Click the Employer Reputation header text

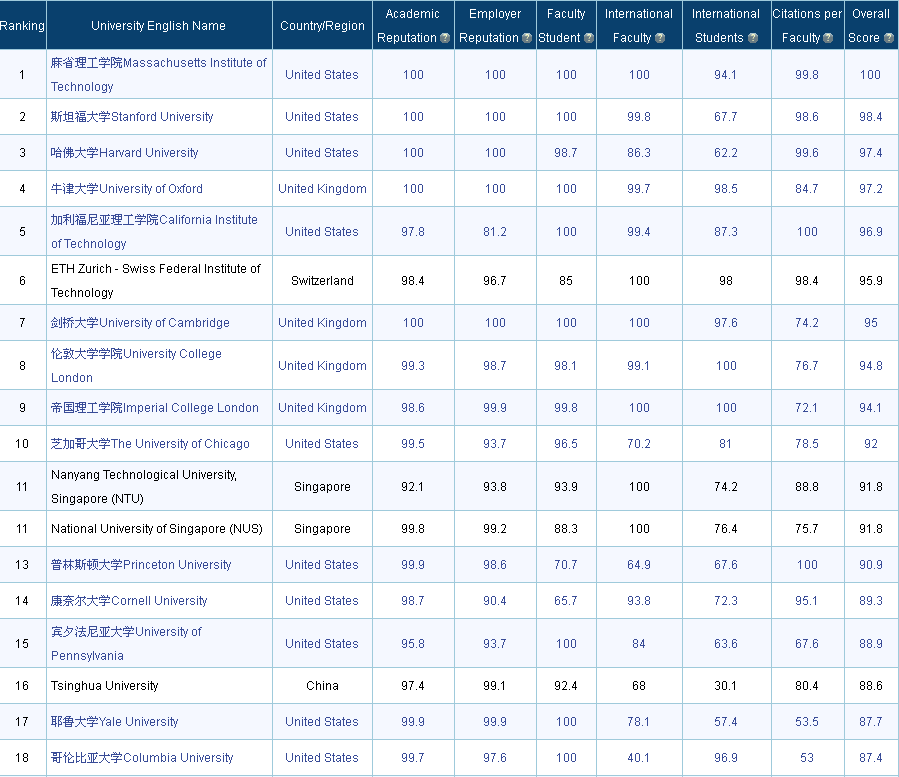click(x=490, y=26)
